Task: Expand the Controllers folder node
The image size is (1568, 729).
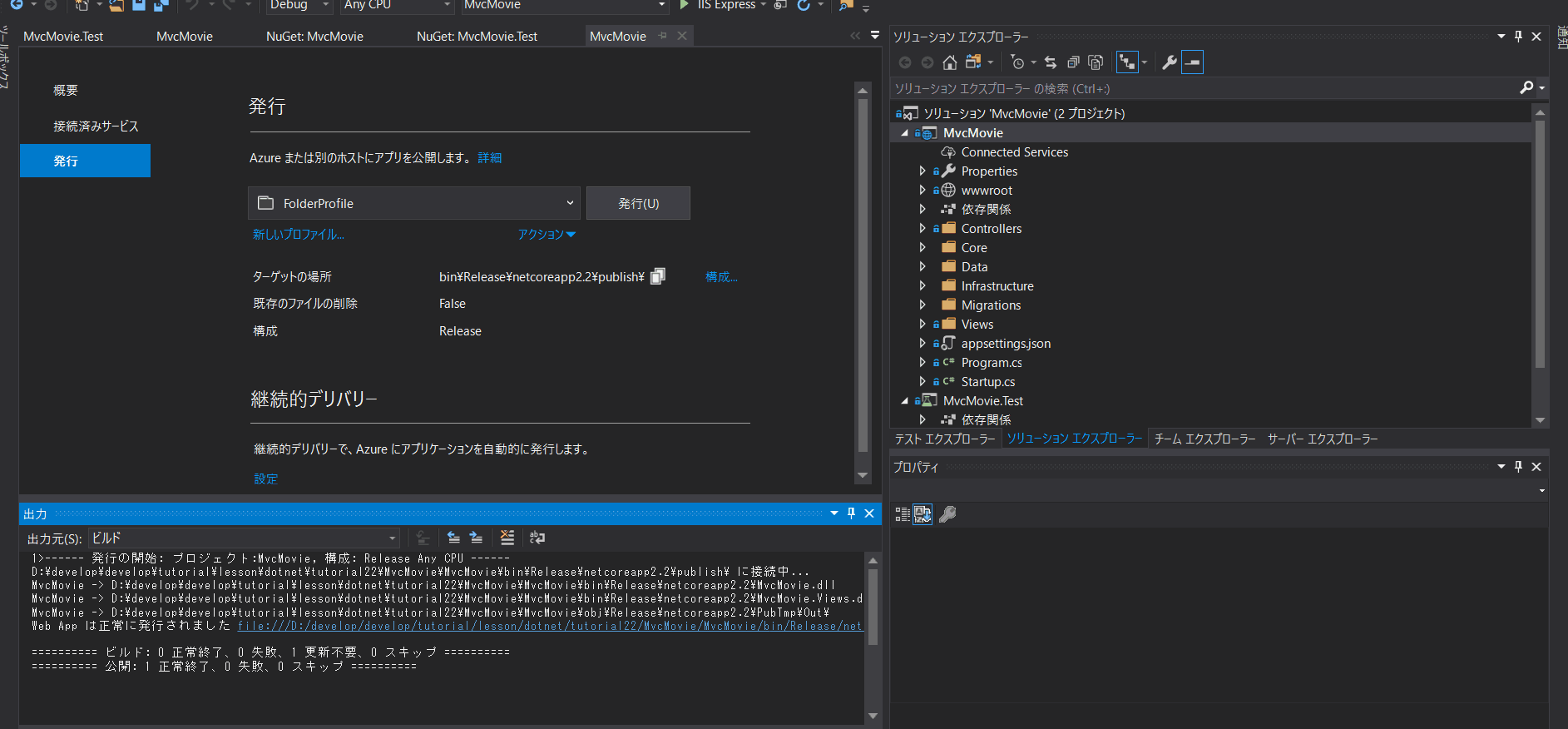Action: 922,229
